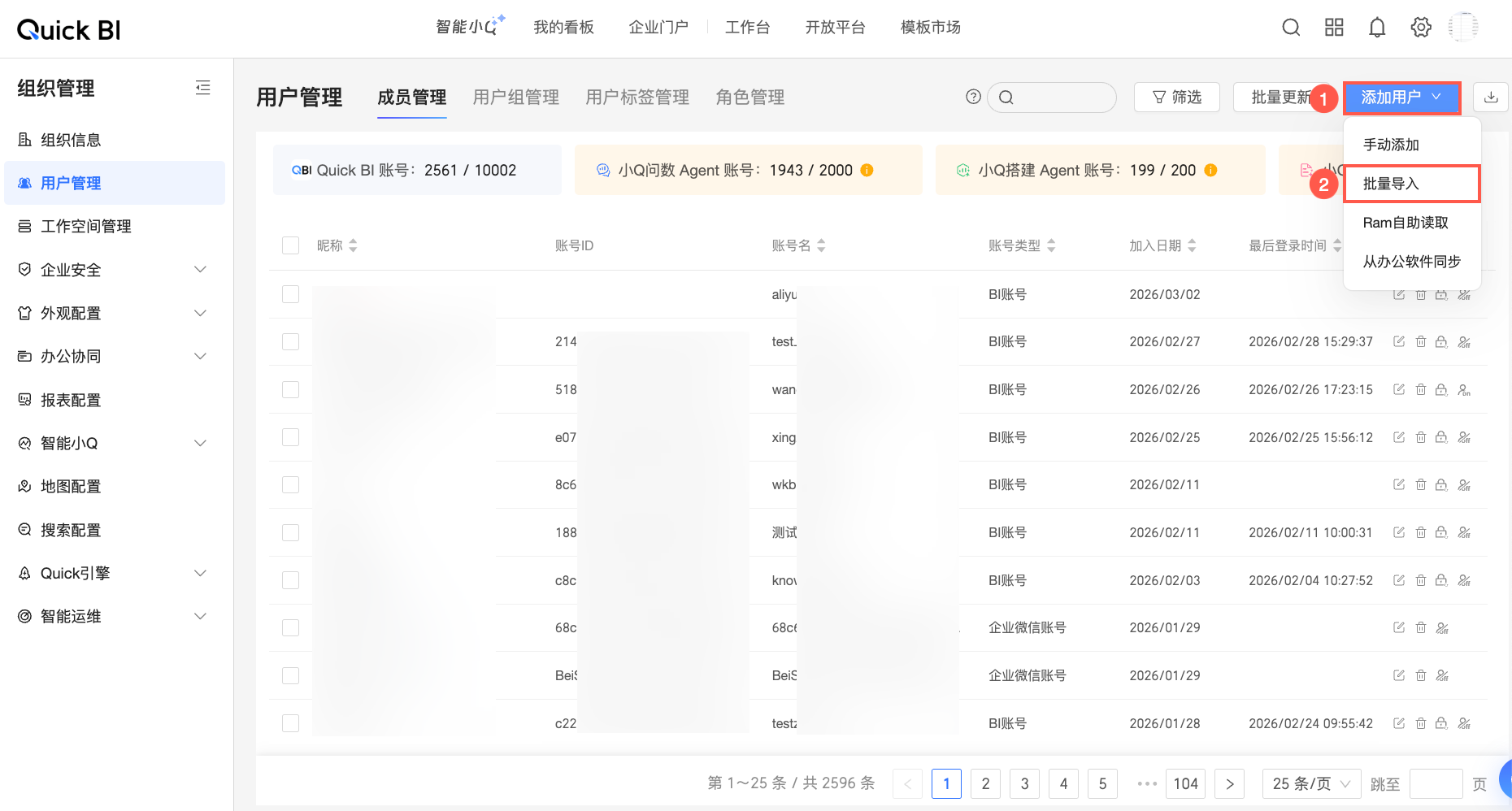Switch to the 用户标签管理 tab

tap(637, 98)
